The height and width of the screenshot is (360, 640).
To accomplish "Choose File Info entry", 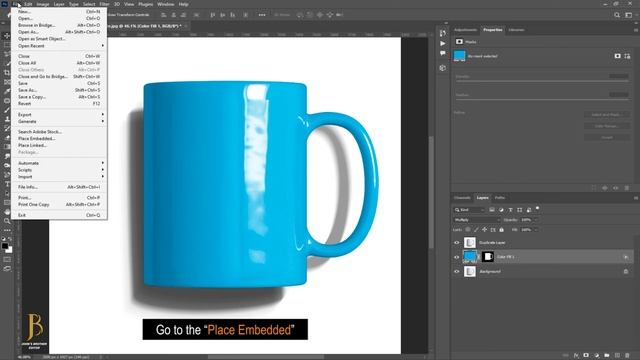I will coord(59,187).
